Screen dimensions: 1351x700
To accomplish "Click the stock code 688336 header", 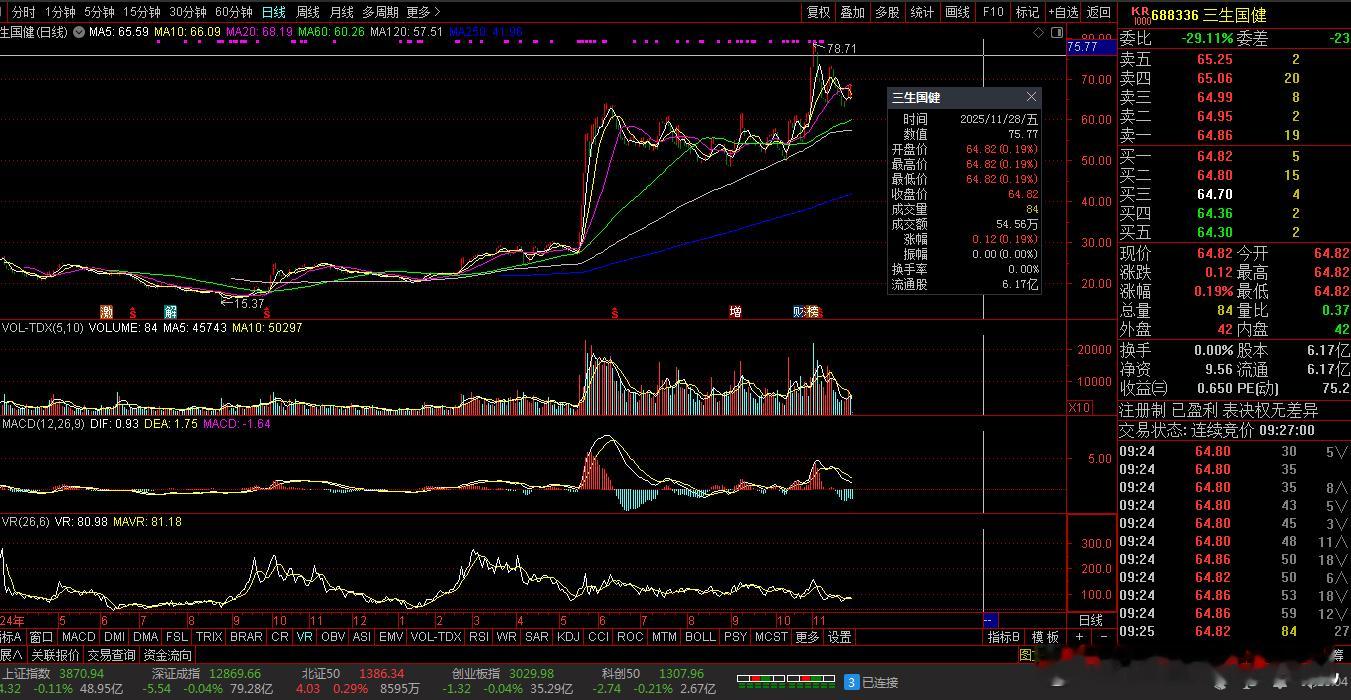I will coord(1174,15).
